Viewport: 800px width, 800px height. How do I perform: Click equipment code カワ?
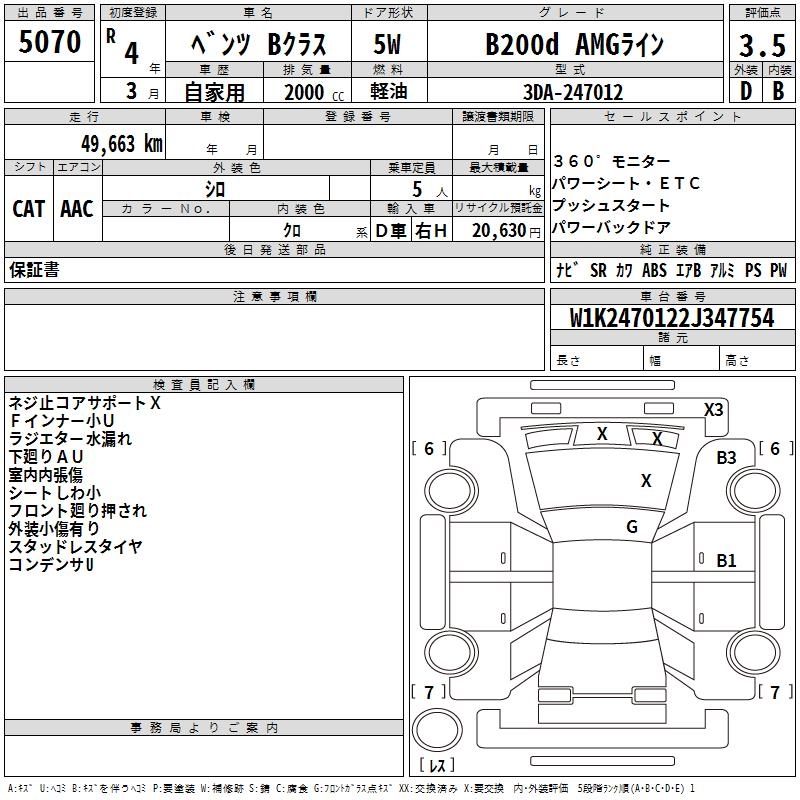[624, 270]
